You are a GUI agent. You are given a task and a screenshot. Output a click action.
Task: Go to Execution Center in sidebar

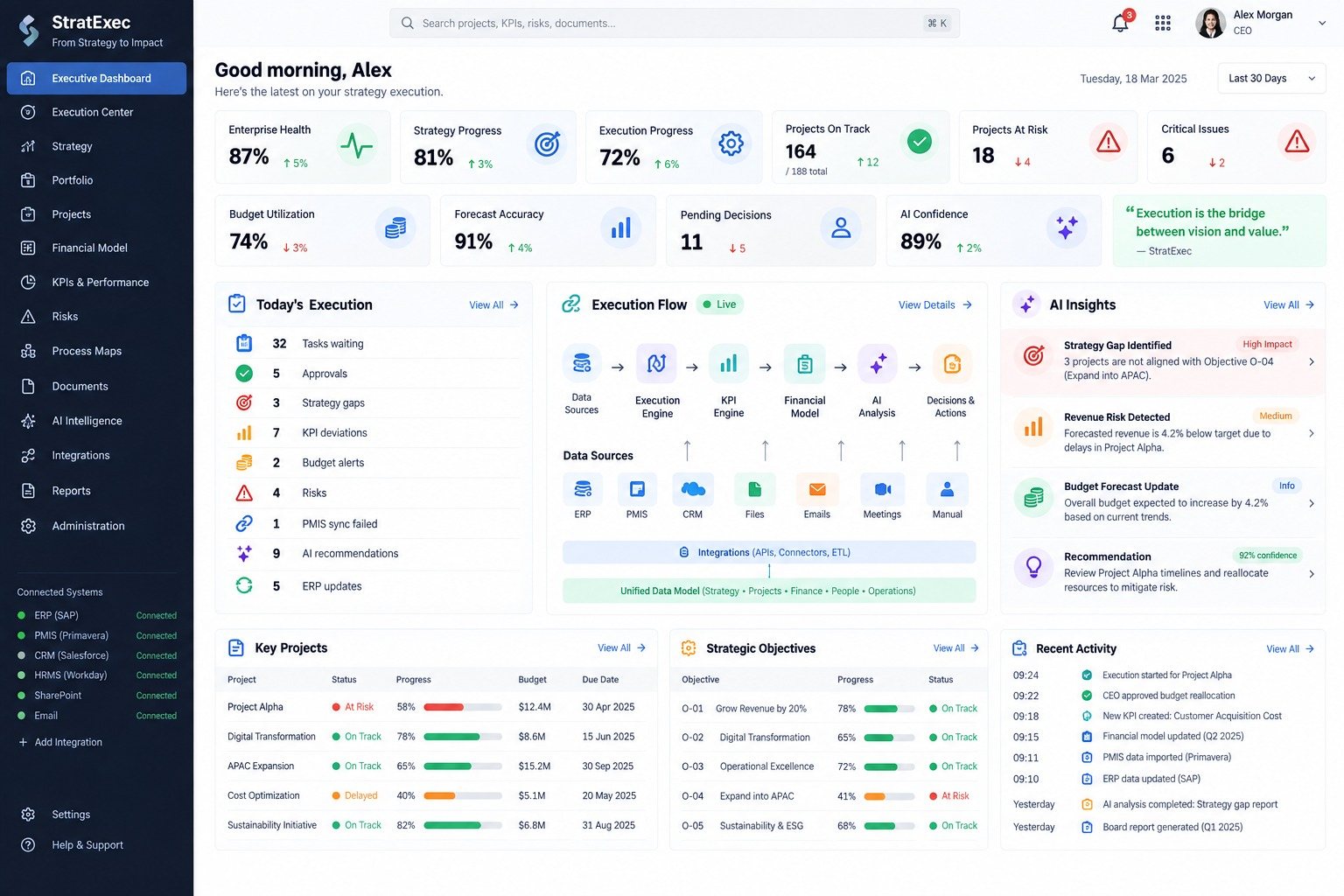[x=96, y=112]
